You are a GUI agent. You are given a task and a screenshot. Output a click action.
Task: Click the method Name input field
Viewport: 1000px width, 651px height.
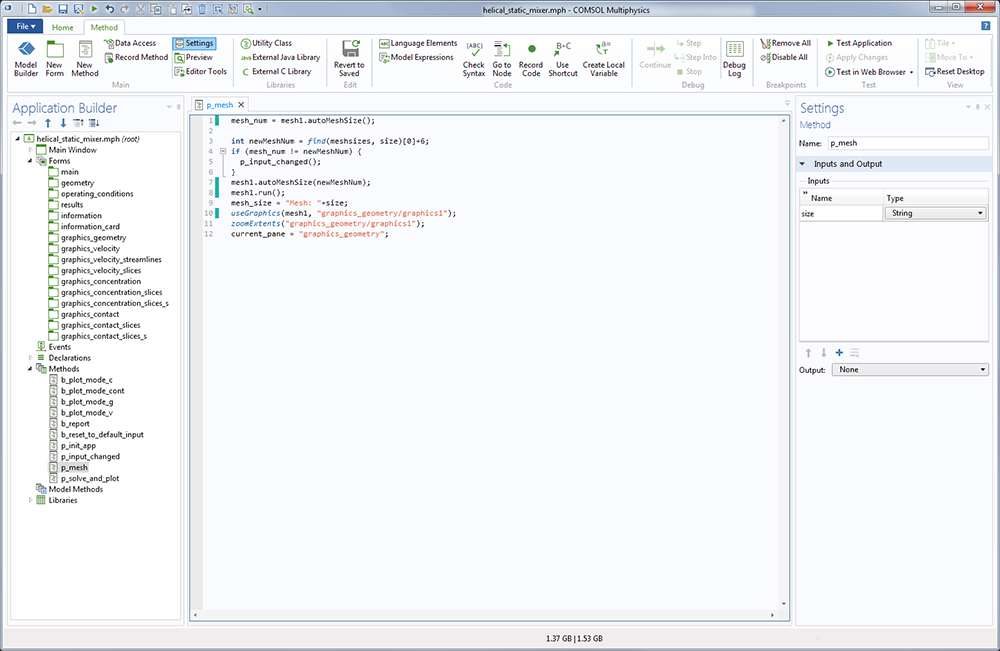(907, 143)
